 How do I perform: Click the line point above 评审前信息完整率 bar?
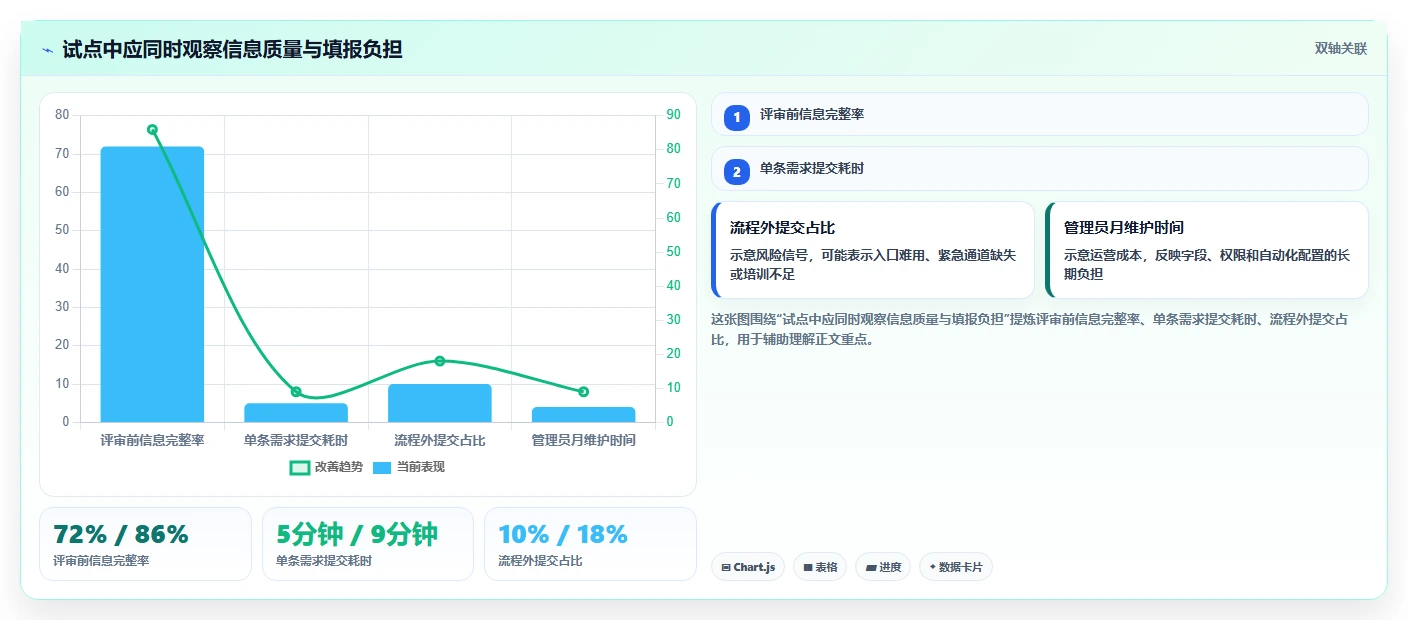click(x=152, y=129)
